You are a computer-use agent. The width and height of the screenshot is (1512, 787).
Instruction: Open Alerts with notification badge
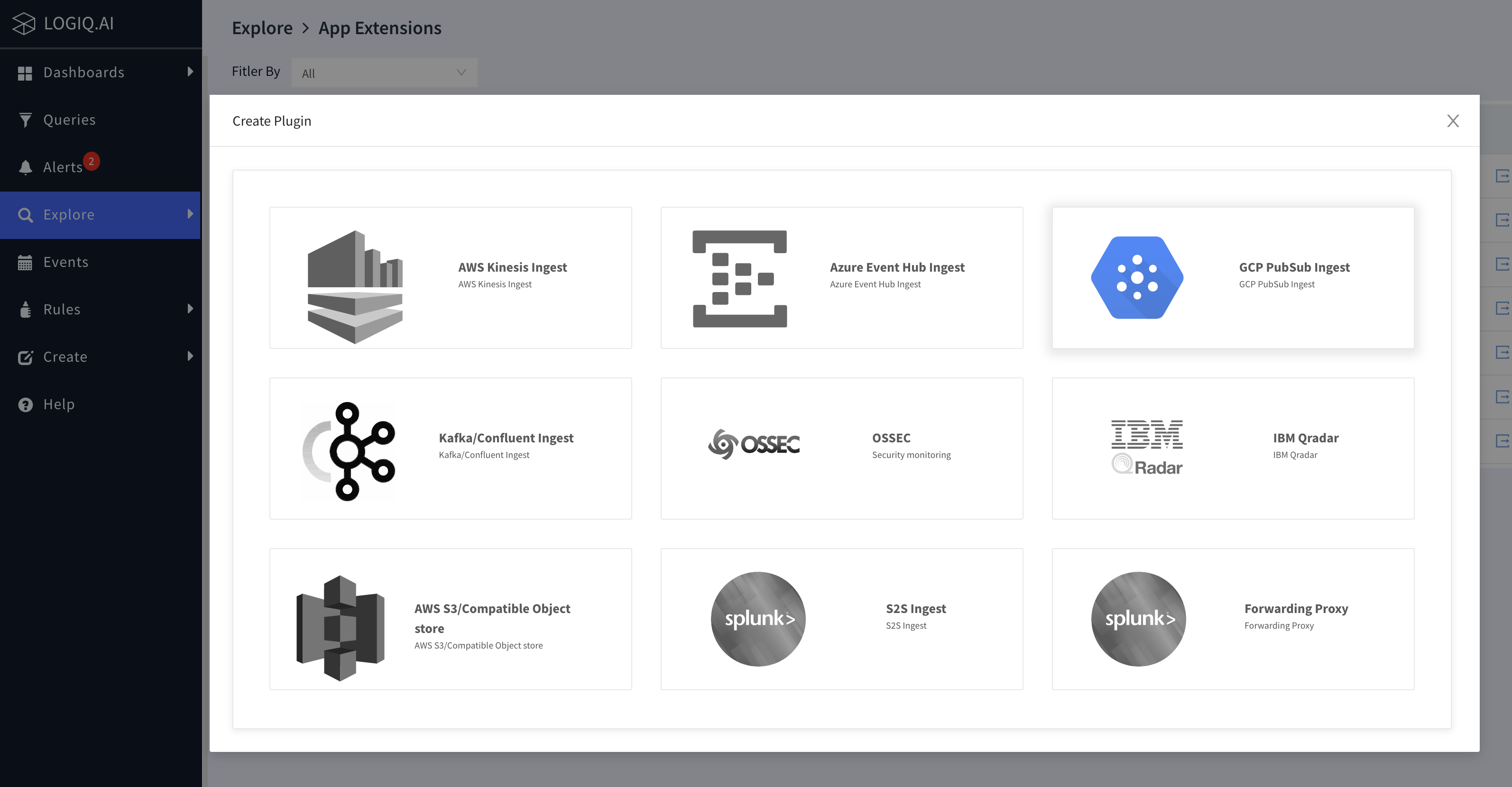(x=62, y=167)
